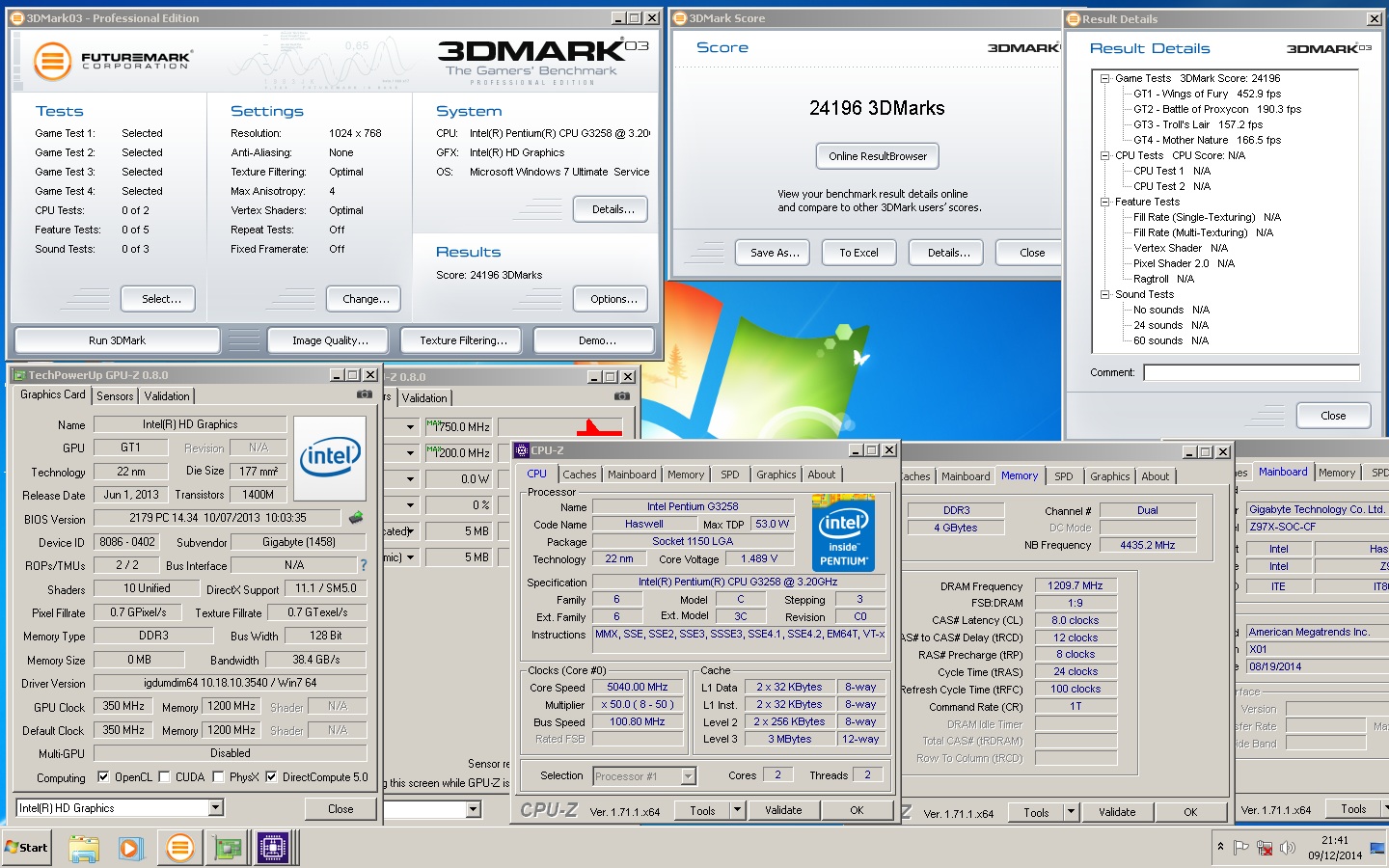Image resolution: width=1389 pixels, height=868 pixels.
Task: Click the Close button in GPU-Z
Action: (340, 809)
